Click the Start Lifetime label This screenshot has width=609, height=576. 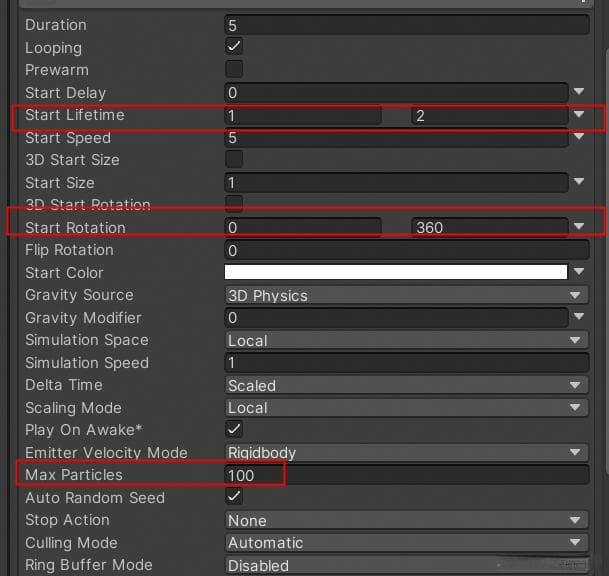pos(75,115)
